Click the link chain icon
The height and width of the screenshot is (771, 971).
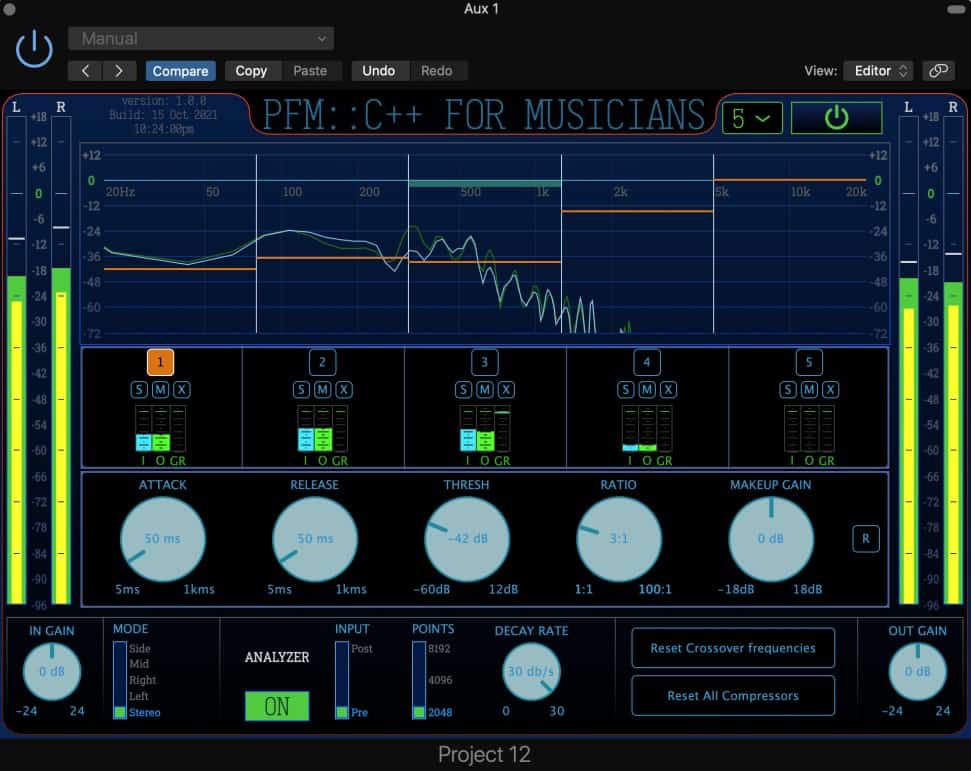click(x=937, y=70)
